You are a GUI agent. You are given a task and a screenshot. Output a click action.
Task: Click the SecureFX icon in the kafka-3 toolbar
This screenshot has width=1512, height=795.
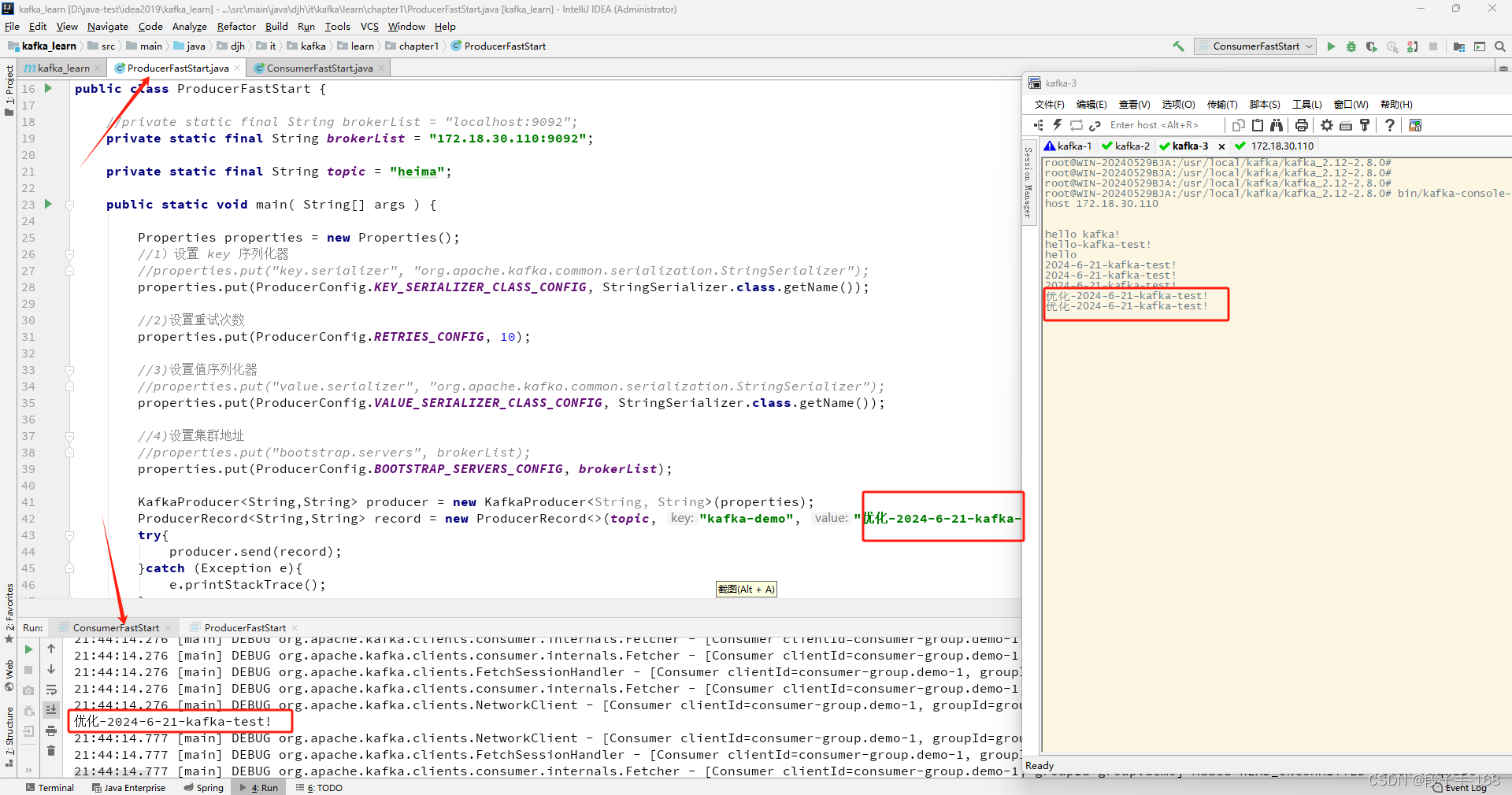(x=1415, y=125)
